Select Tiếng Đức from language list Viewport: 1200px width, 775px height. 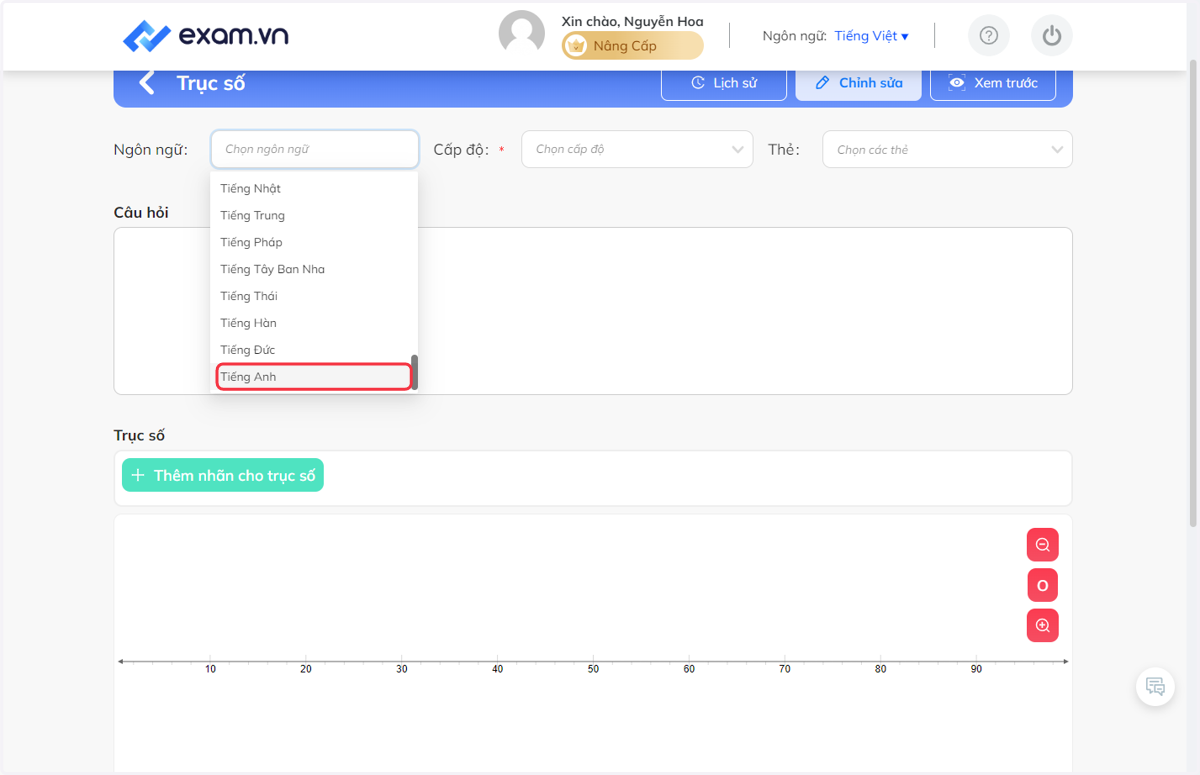314,350
